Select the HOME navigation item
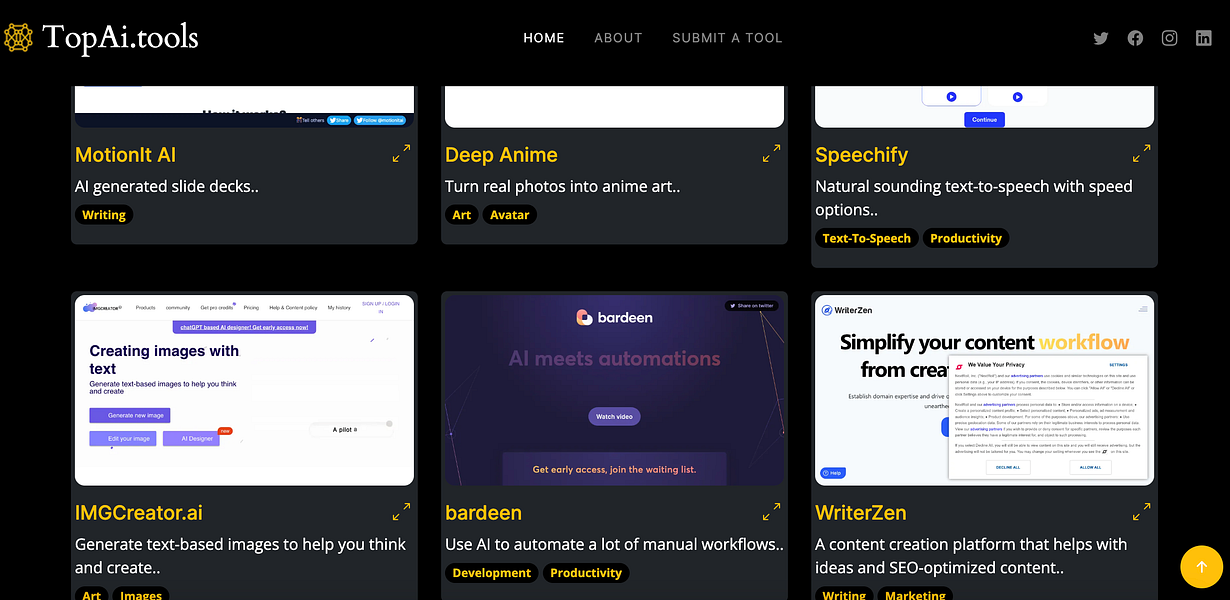This screenshot has width=1230, height=600. [x=543, y=38]
